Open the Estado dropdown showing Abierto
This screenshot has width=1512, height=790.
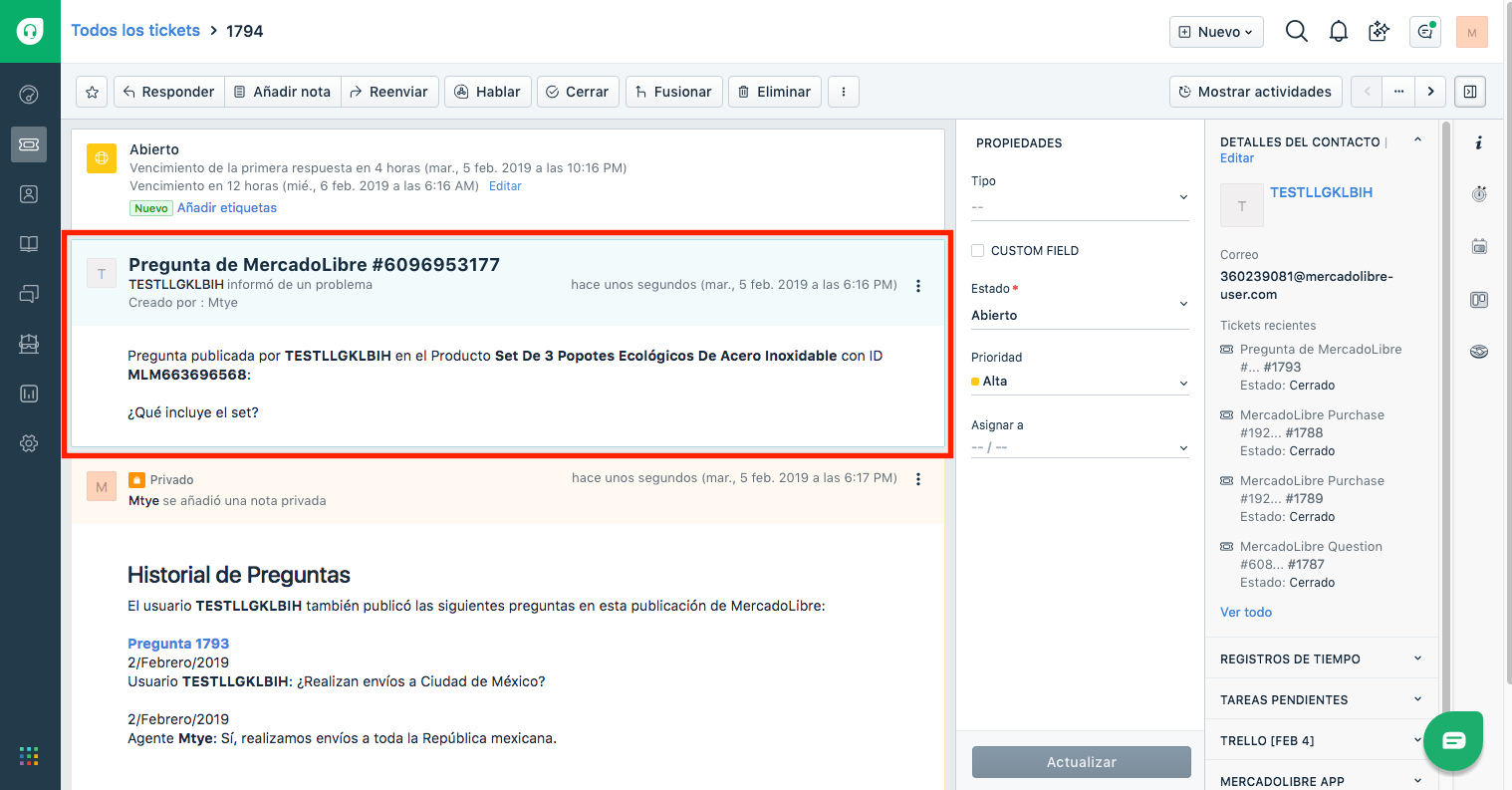pos(1080,315)
